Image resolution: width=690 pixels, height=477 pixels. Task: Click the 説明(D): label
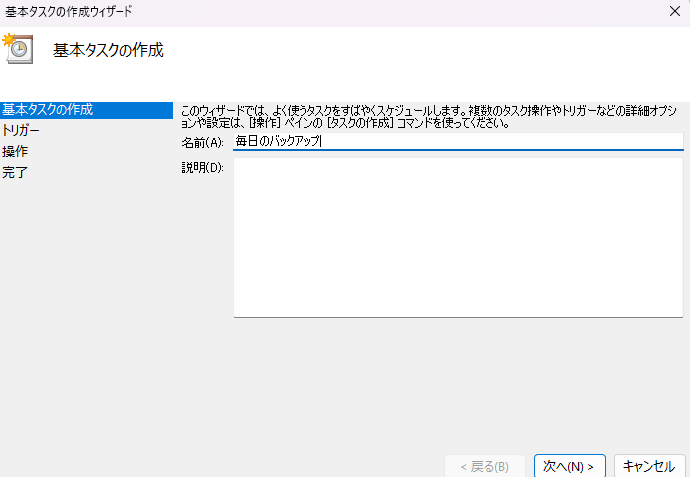[x=202, y=168]
